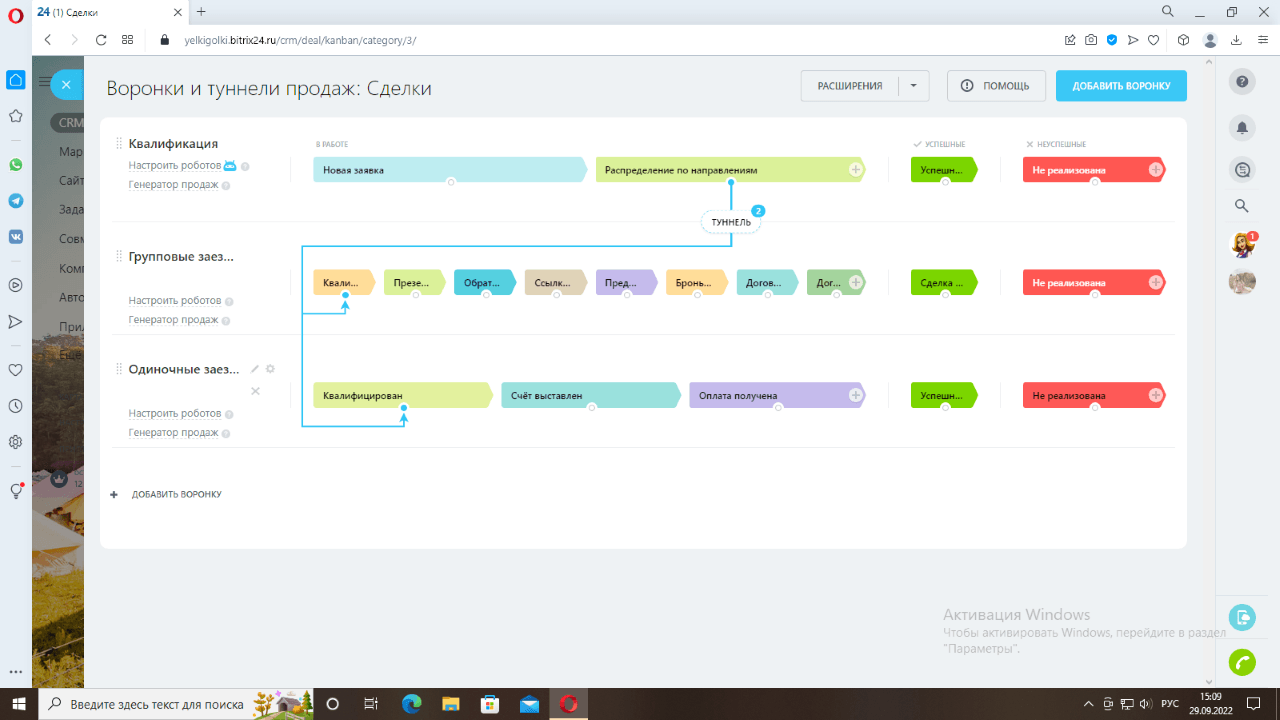The image size is (1280, 720).
Task: Click the search magnifier in right panel
Action: coord(1242,206)
